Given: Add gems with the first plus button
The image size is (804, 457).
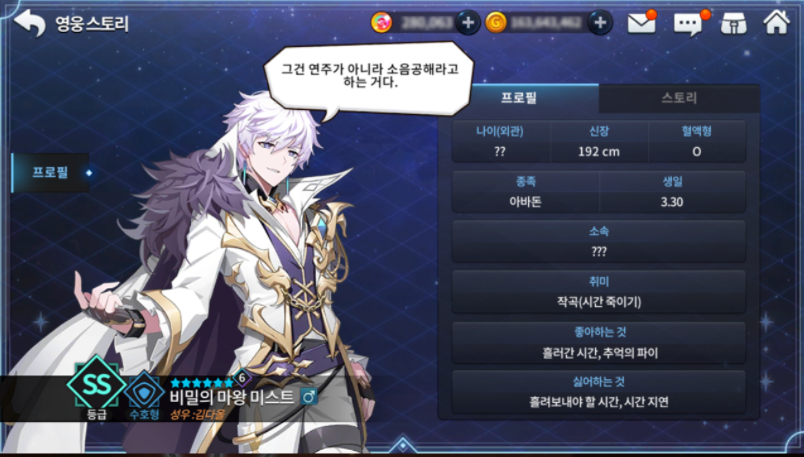Looking at the screenshot, I should point(468,23).
